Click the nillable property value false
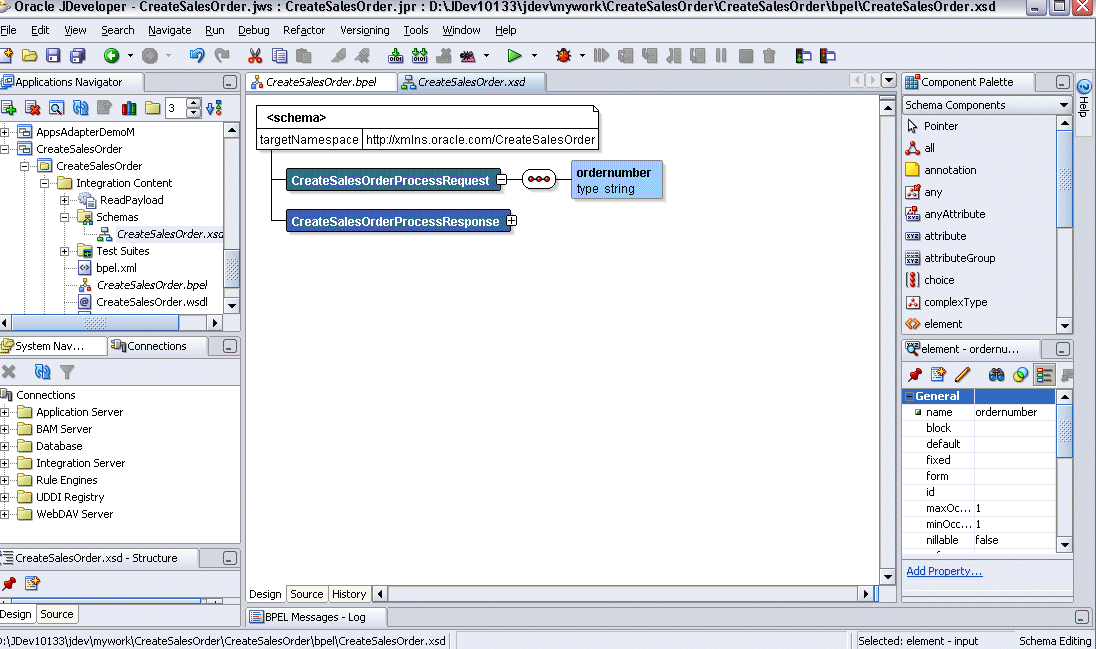Viewport: 1096px width, 649px height. pyautogui.click(x=1014, y=540)
